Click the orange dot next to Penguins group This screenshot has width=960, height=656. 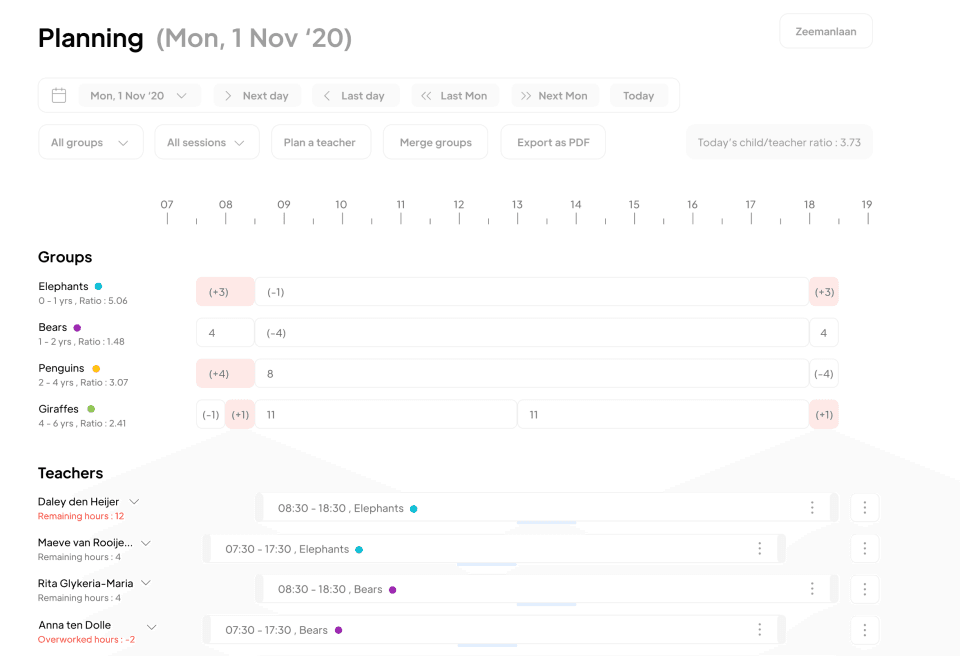(96, 369)
